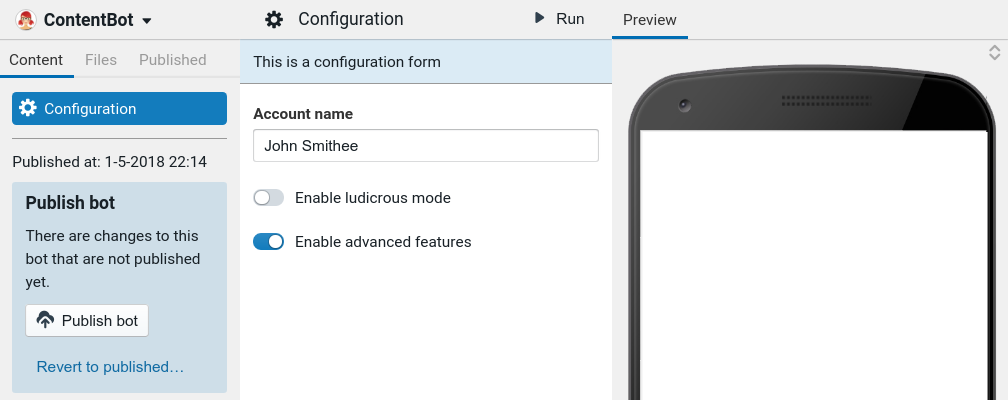
Task: Switch to the Published tab
Action: (x=173, y=60)
